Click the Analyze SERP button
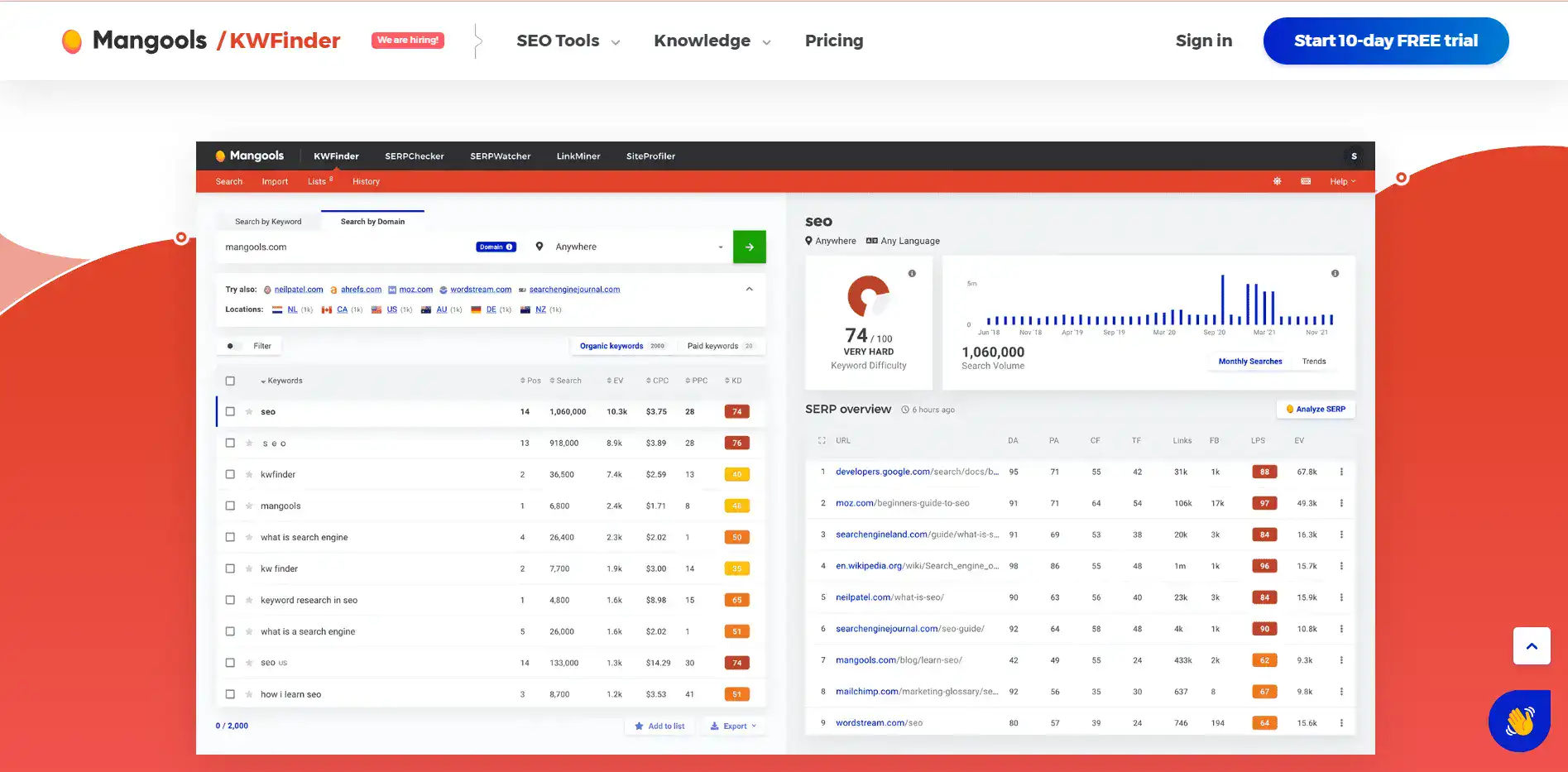 coord(1316,409)
